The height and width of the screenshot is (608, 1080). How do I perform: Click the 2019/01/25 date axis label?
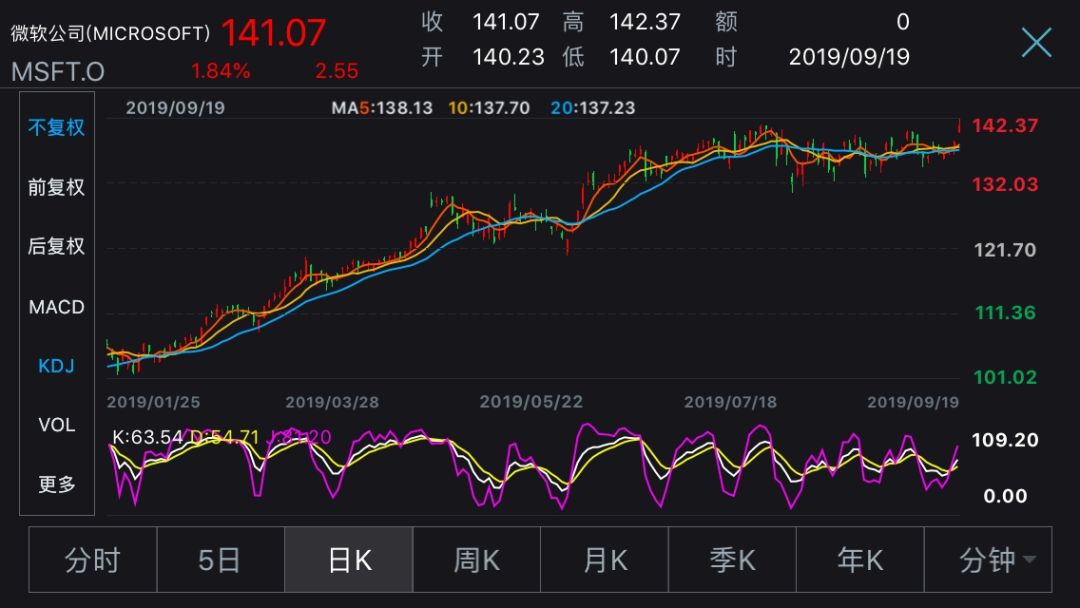[x=153, y=402]
